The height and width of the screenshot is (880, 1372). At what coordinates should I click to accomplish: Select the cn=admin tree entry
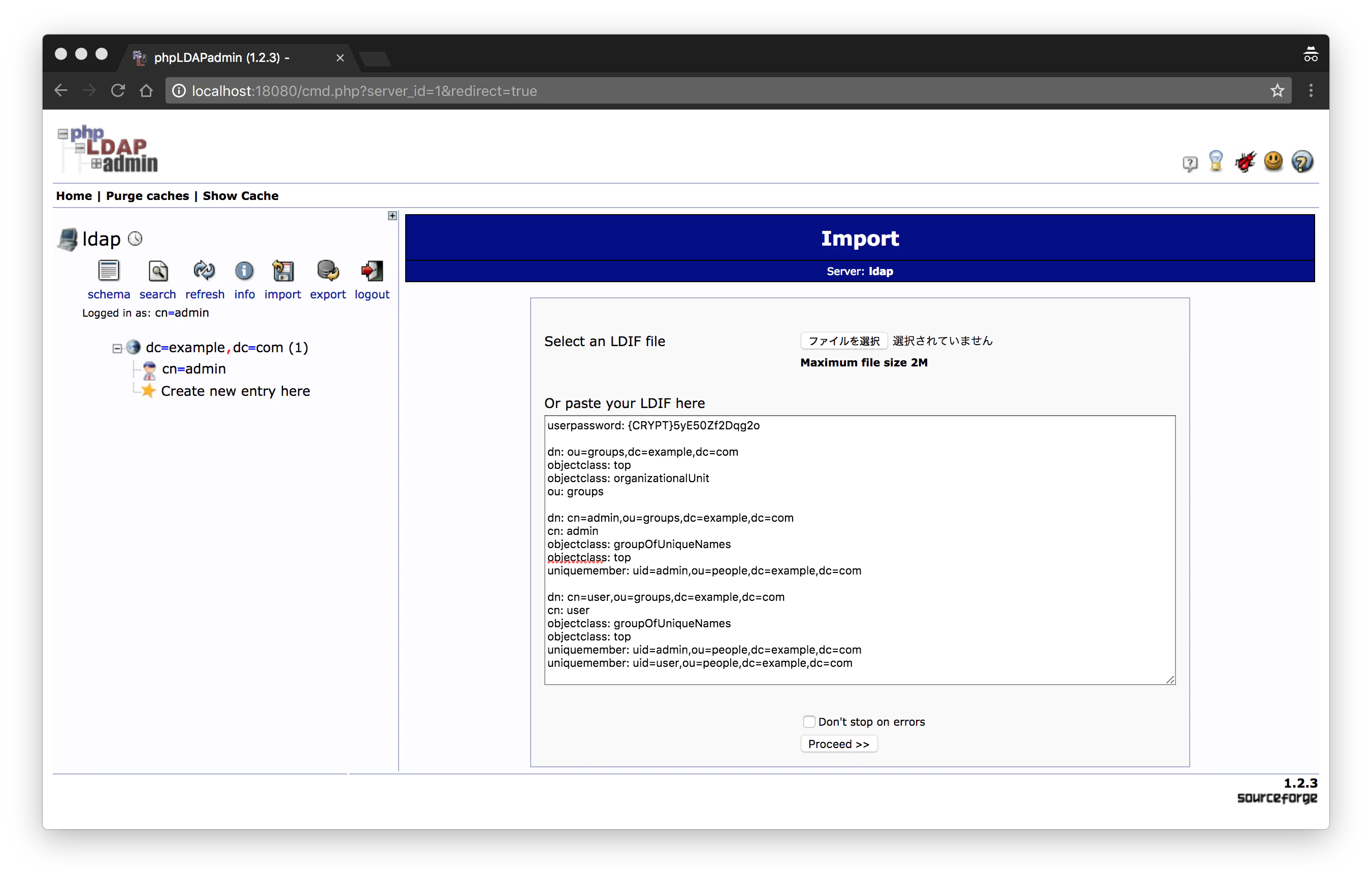coord(193,369)
